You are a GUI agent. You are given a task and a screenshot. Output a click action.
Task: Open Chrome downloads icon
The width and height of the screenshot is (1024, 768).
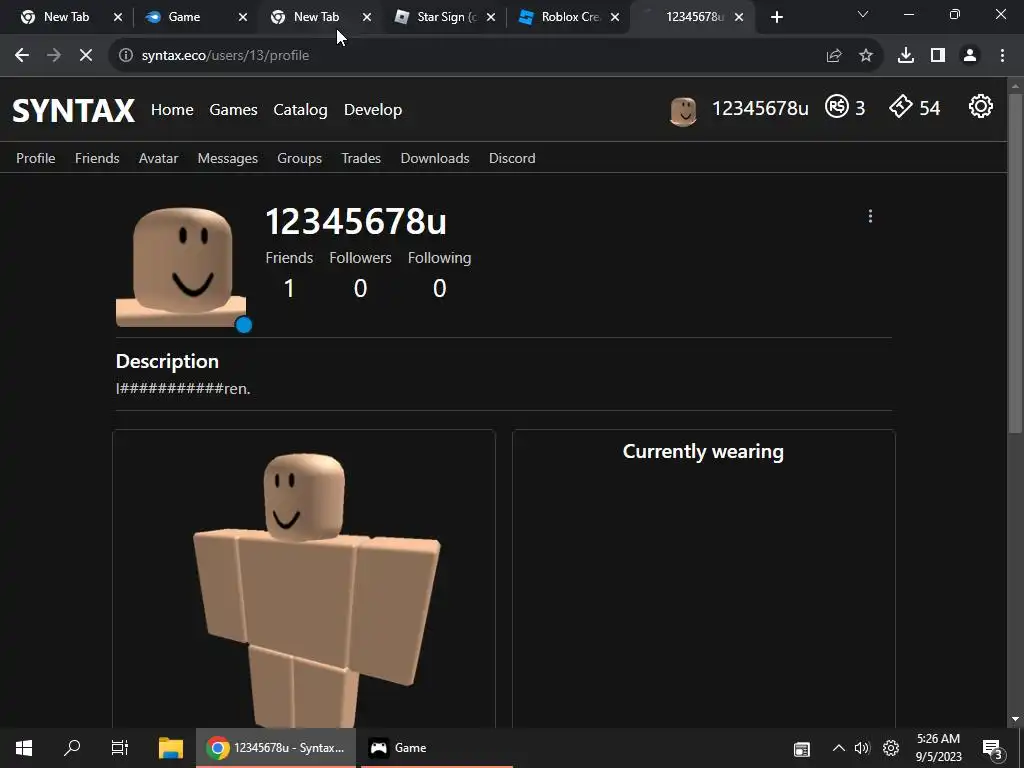906,56
